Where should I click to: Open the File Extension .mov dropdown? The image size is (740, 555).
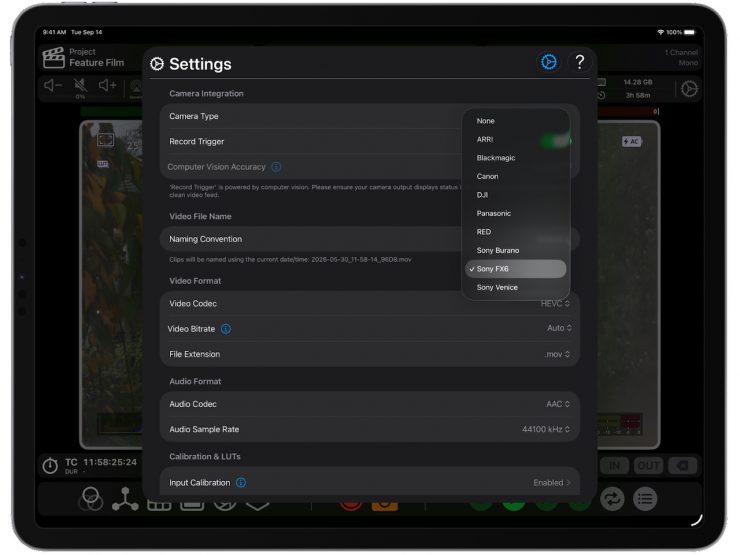(x=557, y=354)
